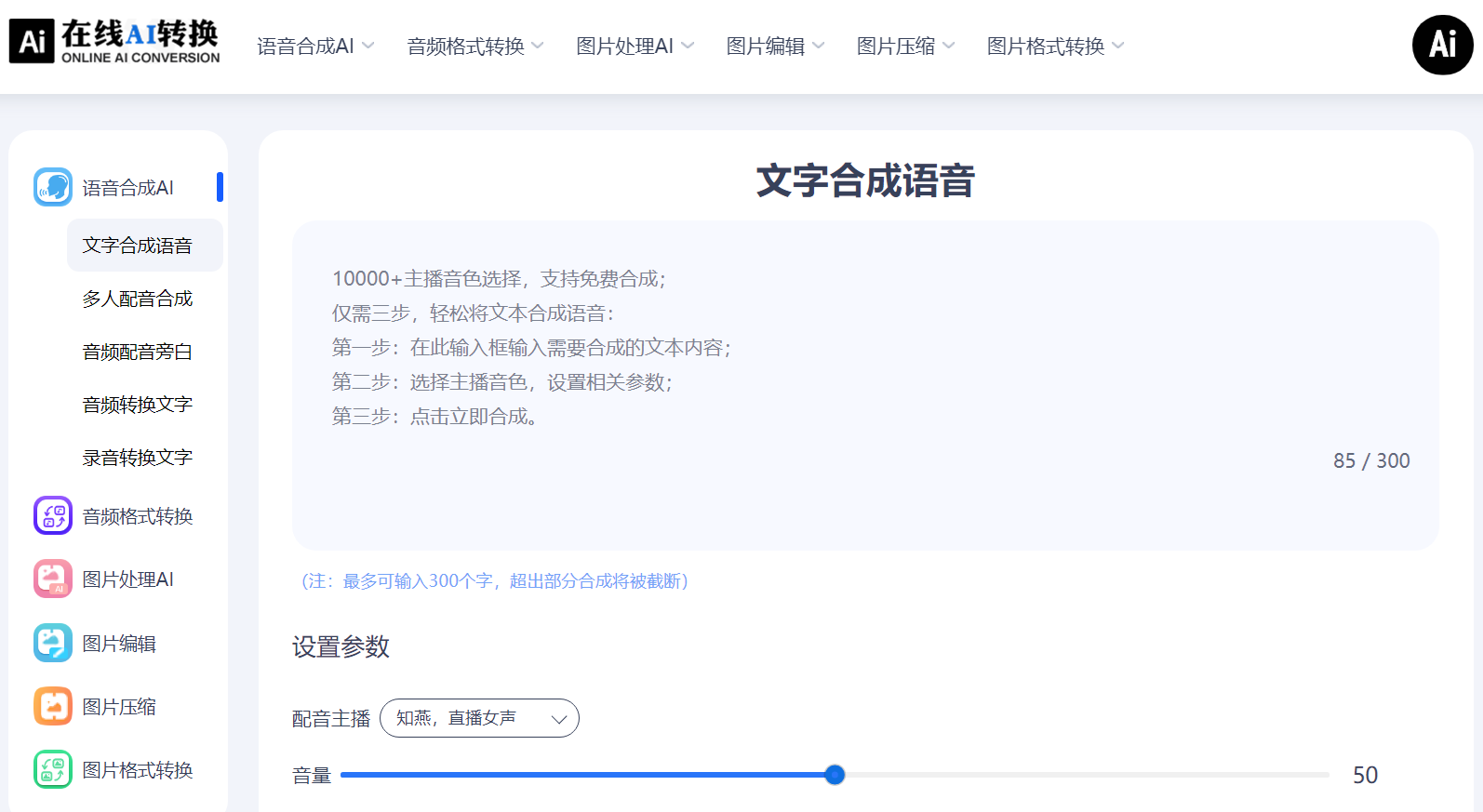Click the purple 音频格式转换 sidebar icon

pos(53,515)
